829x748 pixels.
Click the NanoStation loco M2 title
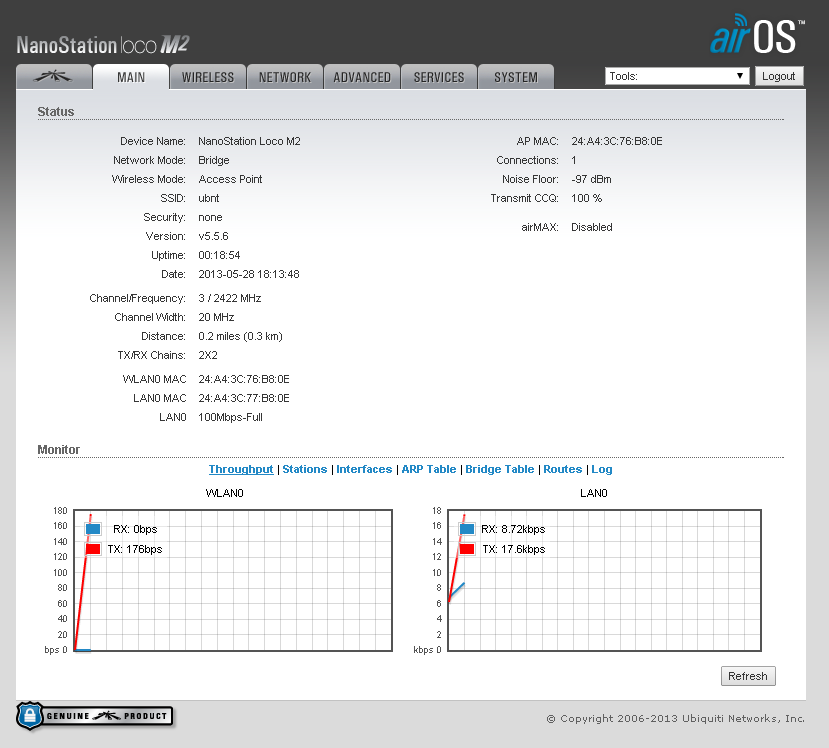tap(103, 45)
